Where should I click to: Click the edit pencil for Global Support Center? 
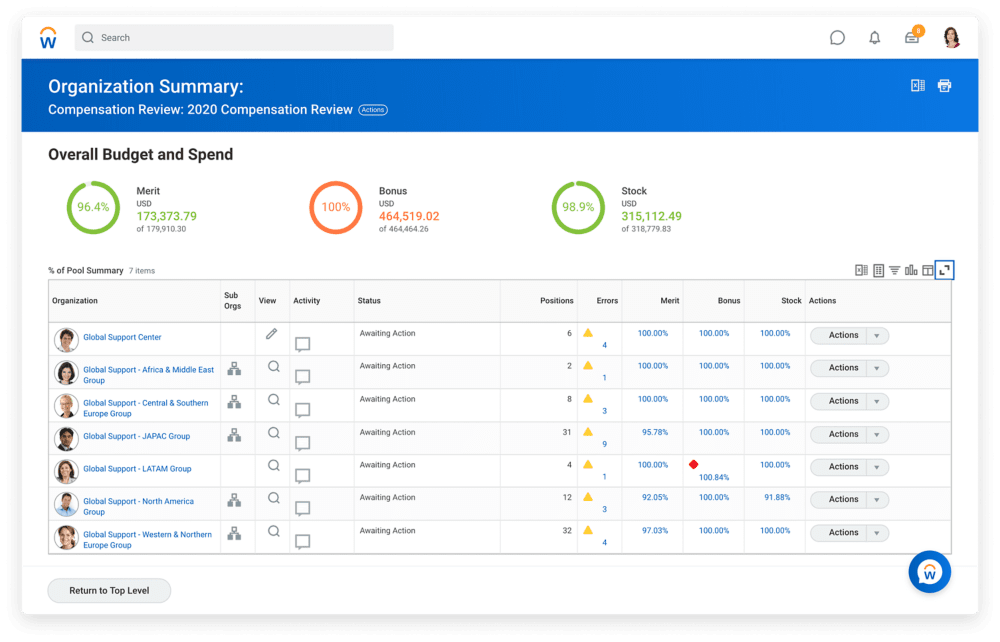[271, 334]
